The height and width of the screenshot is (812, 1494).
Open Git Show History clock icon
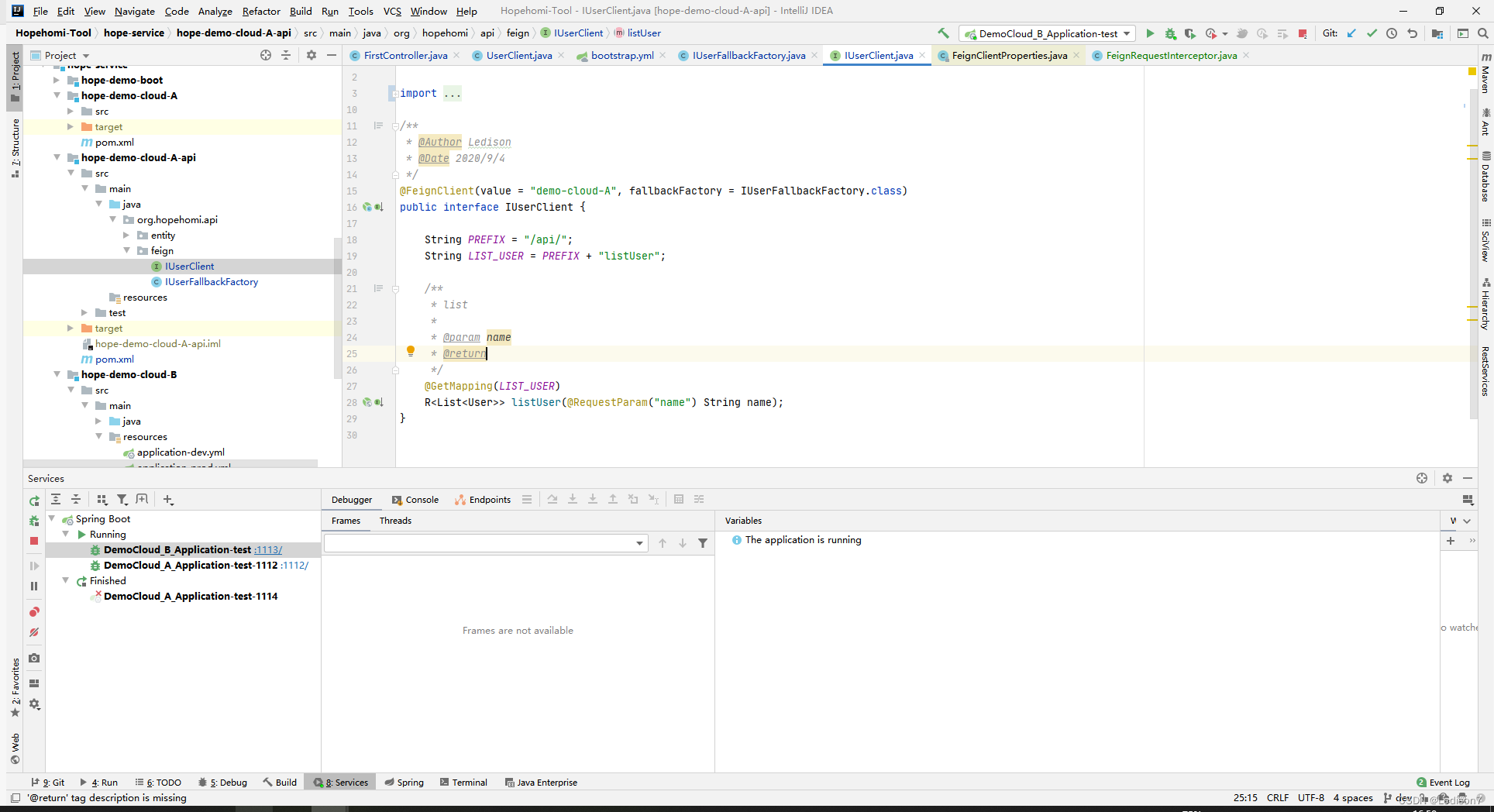click(1392, 33)
